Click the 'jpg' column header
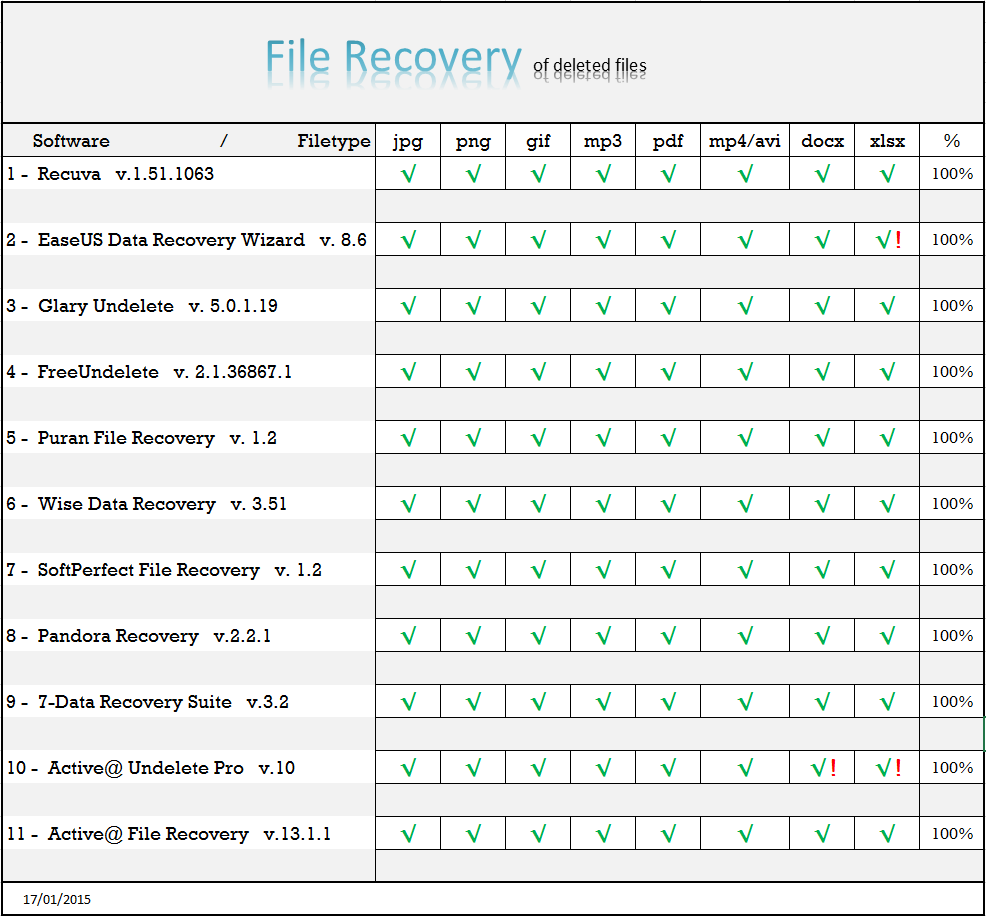This screenshot has height=917, width=986. point(408,142)
